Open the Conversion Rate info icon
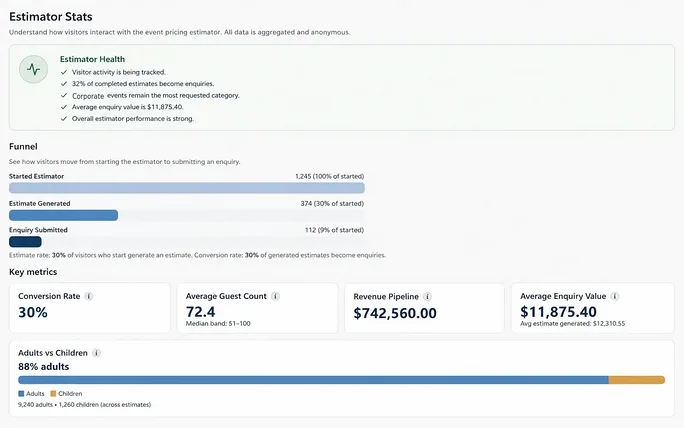The height and width of the screenshot is (428, 684). pyautogui.click(x=89, y=296)
